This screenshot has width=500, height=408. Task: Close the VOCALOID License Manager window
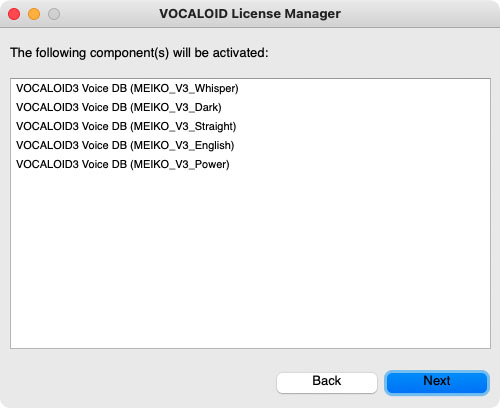(x=14, y=14)
